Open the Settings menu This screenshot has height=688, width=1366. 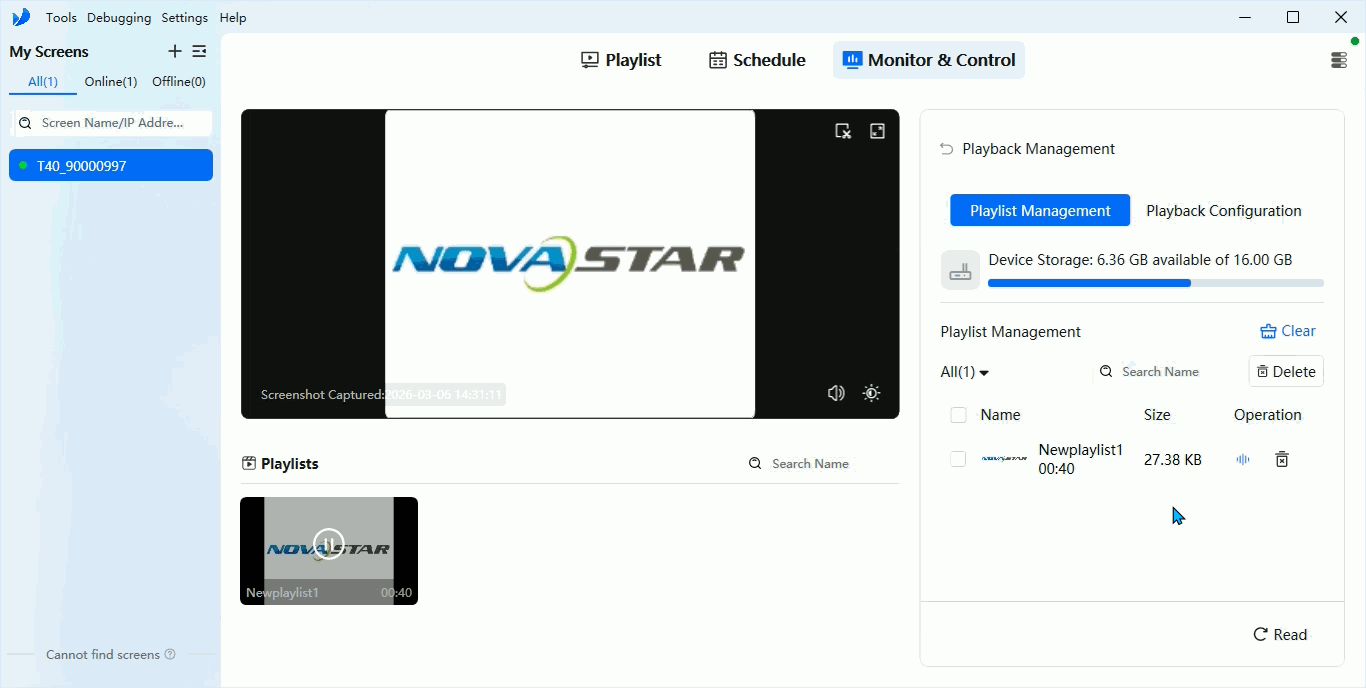point(185,18)
